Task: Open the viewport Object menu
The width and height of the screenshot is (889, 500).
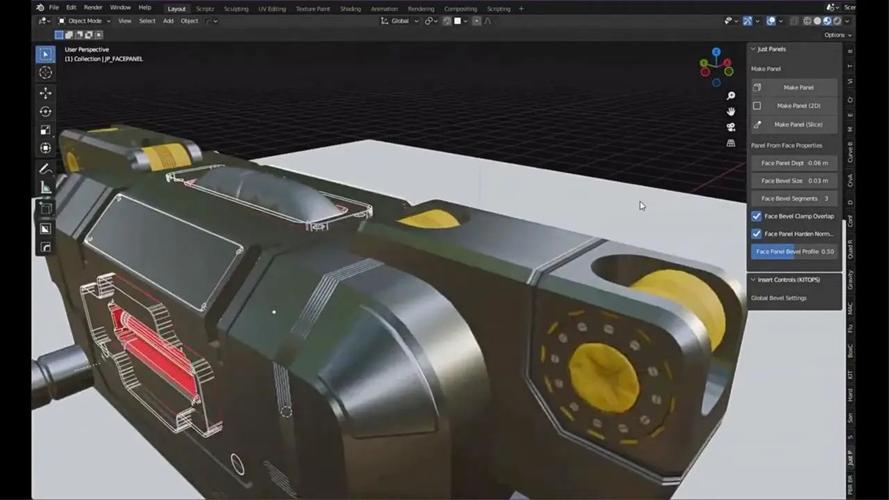Action: (189, 21)
